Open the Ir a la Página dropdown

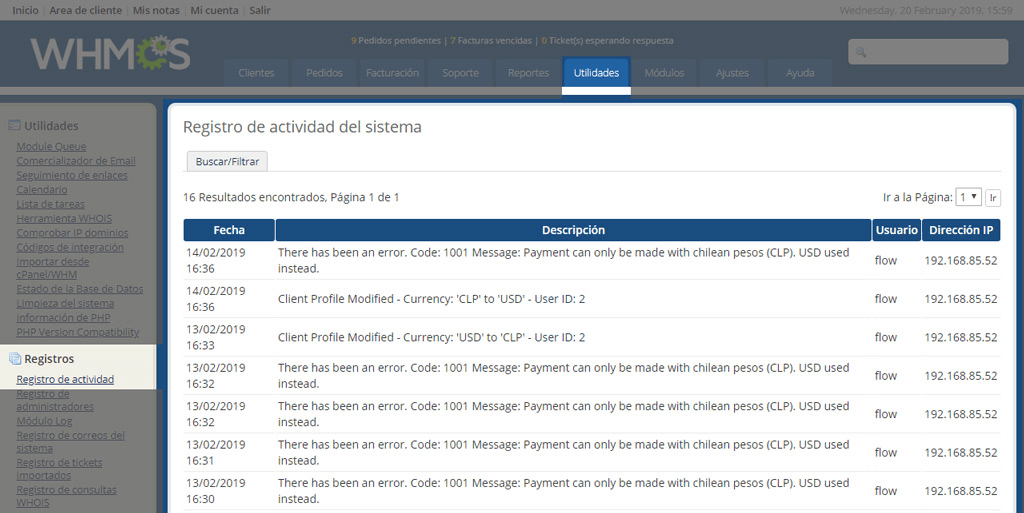point(968,196)
